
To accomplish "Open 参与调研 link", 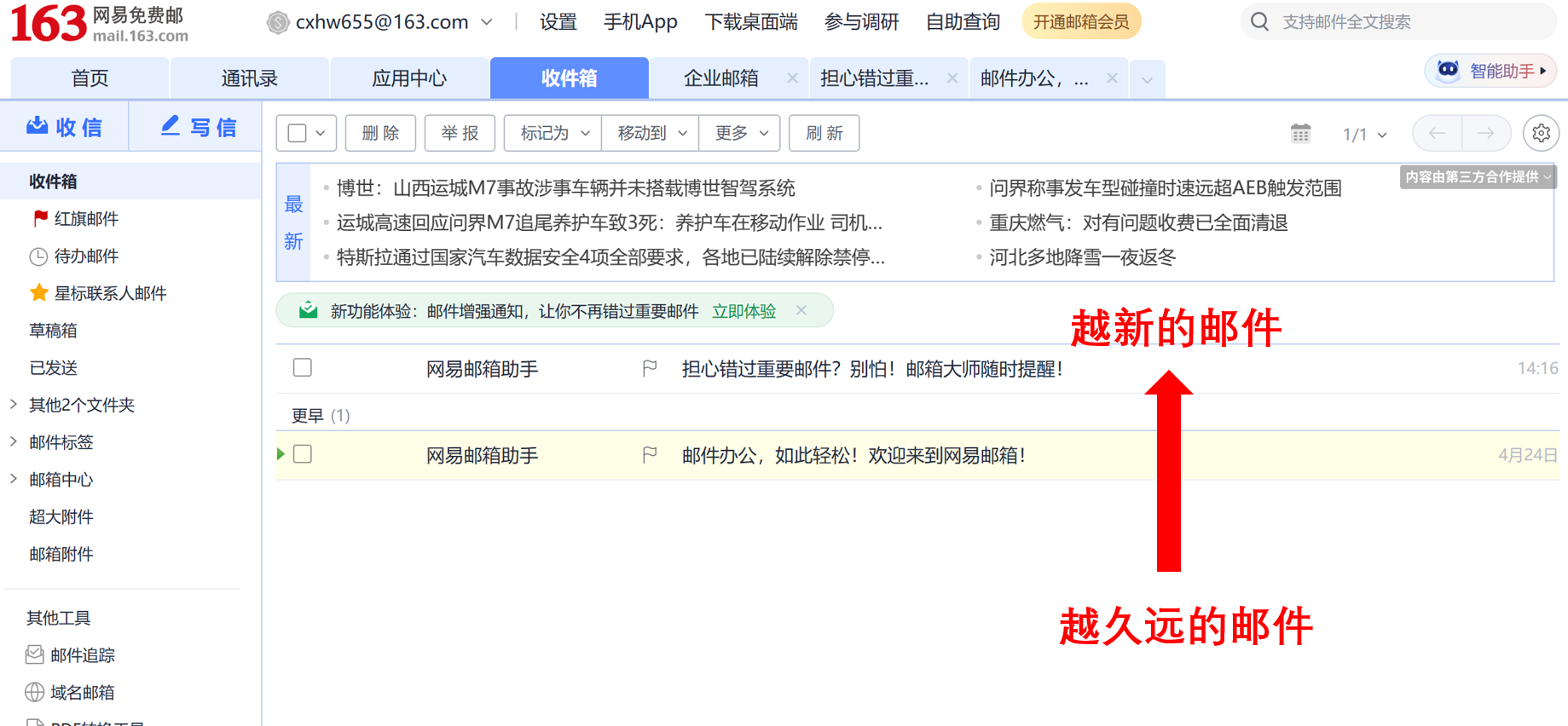I will click(x=862, y=22).
